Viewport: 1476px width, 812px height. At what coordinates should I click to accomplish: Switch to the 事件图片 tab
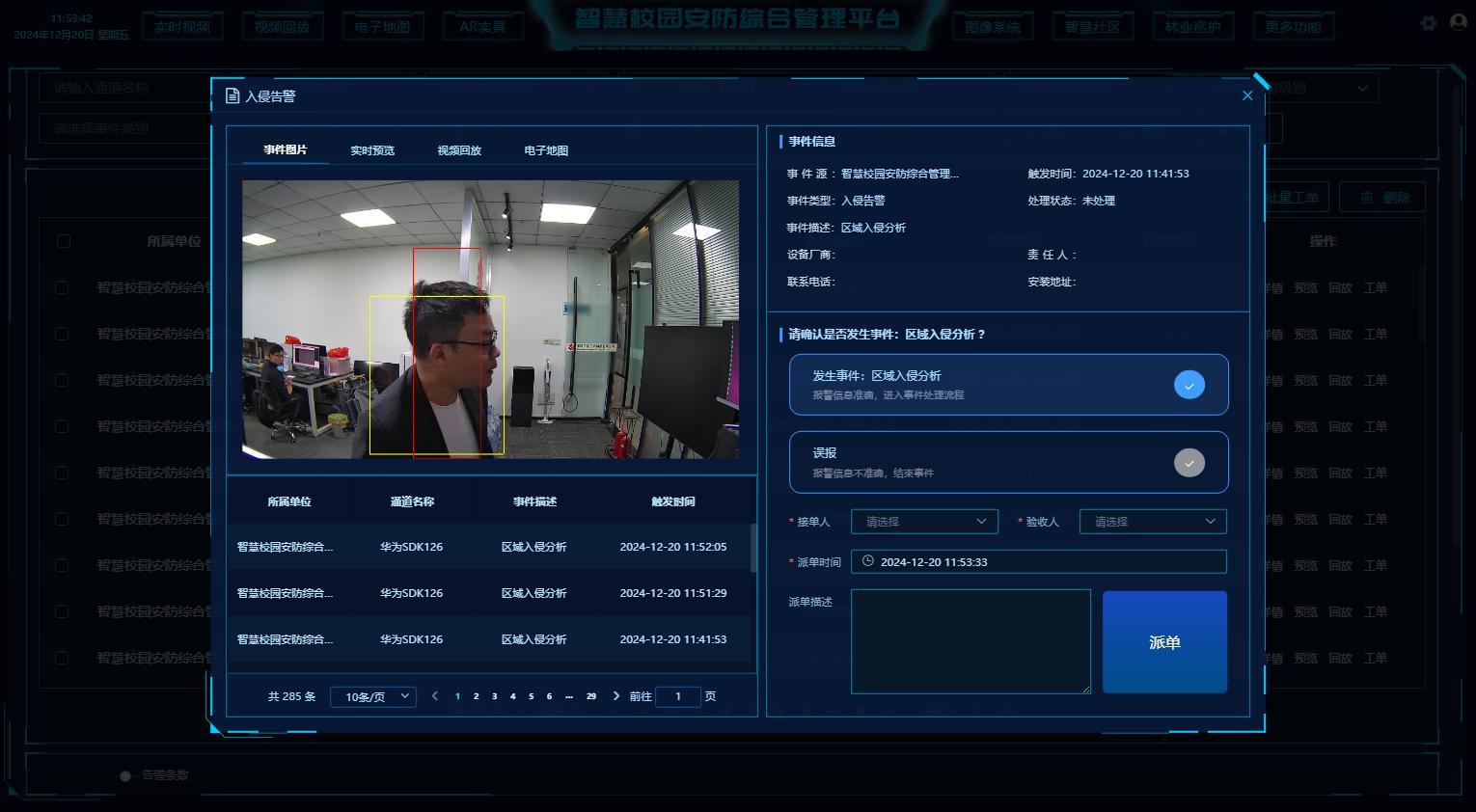point(286,150)
